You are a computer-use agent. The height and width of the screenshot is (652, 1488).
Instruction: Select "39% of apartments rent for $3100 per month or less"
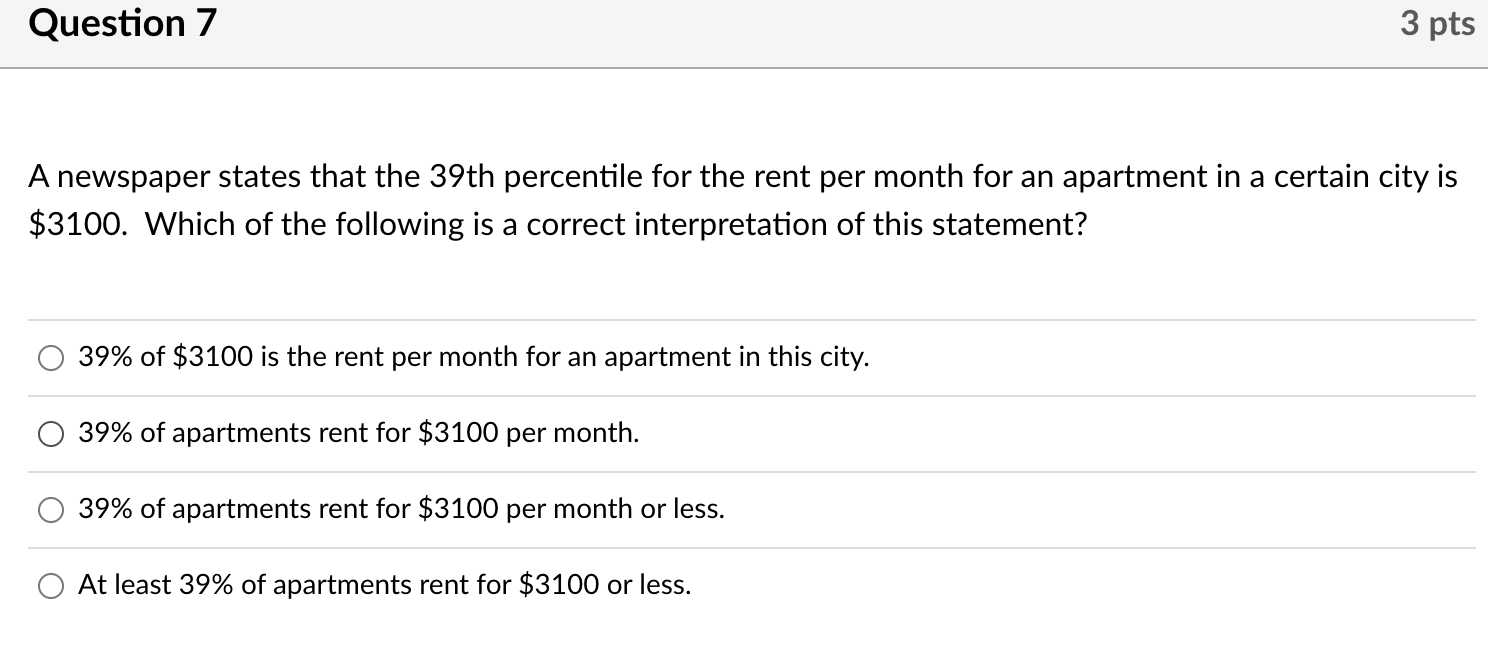(x=50, y=509)
